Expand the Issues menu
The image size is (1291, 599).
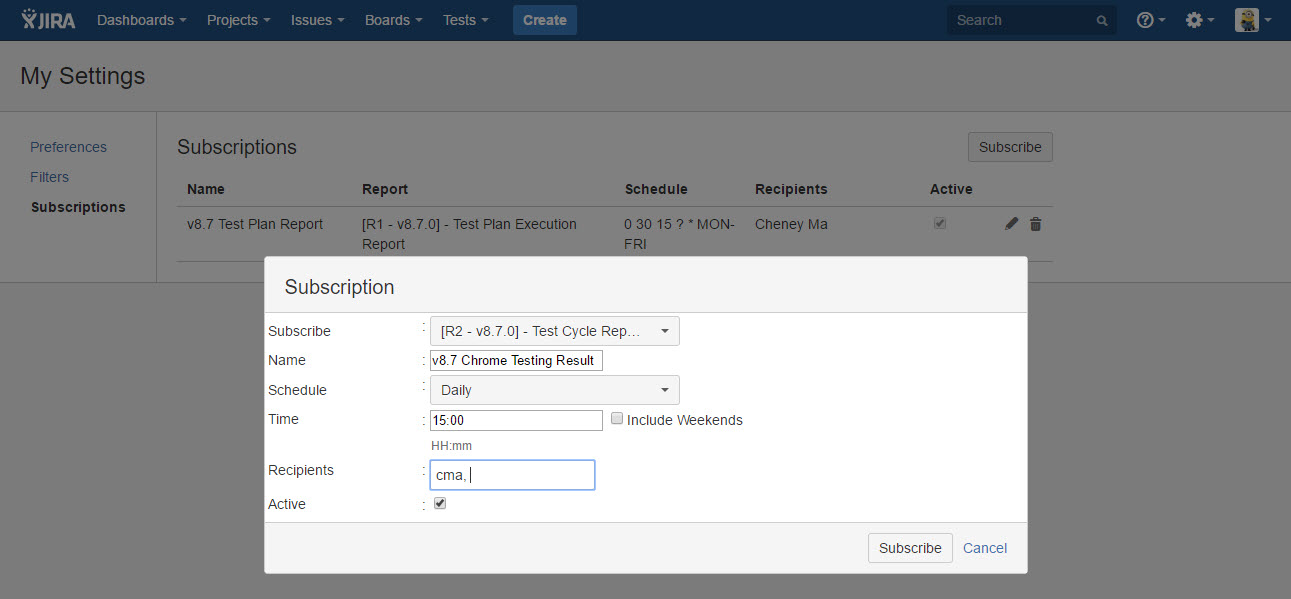tap(317, 20)
